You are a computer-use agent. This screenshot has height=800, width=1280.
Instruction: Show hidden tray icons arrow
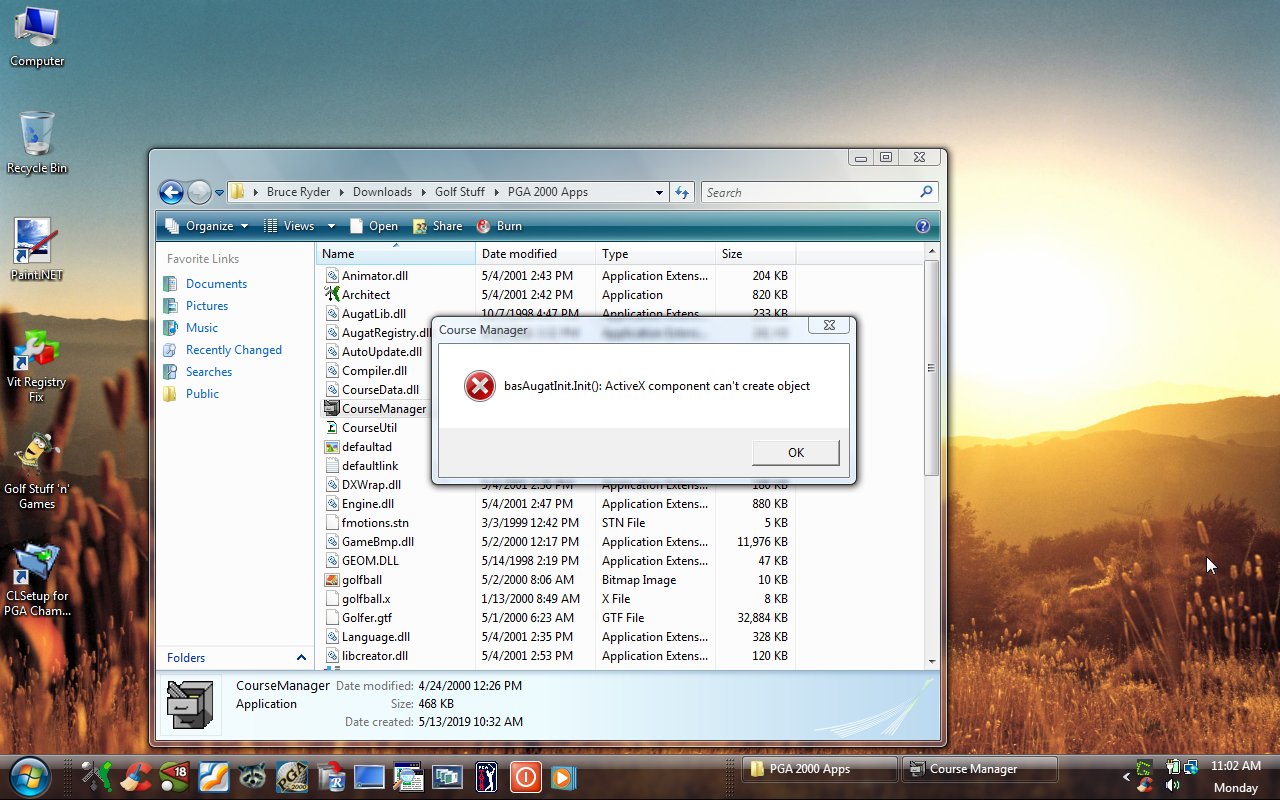click(1126, 776)
